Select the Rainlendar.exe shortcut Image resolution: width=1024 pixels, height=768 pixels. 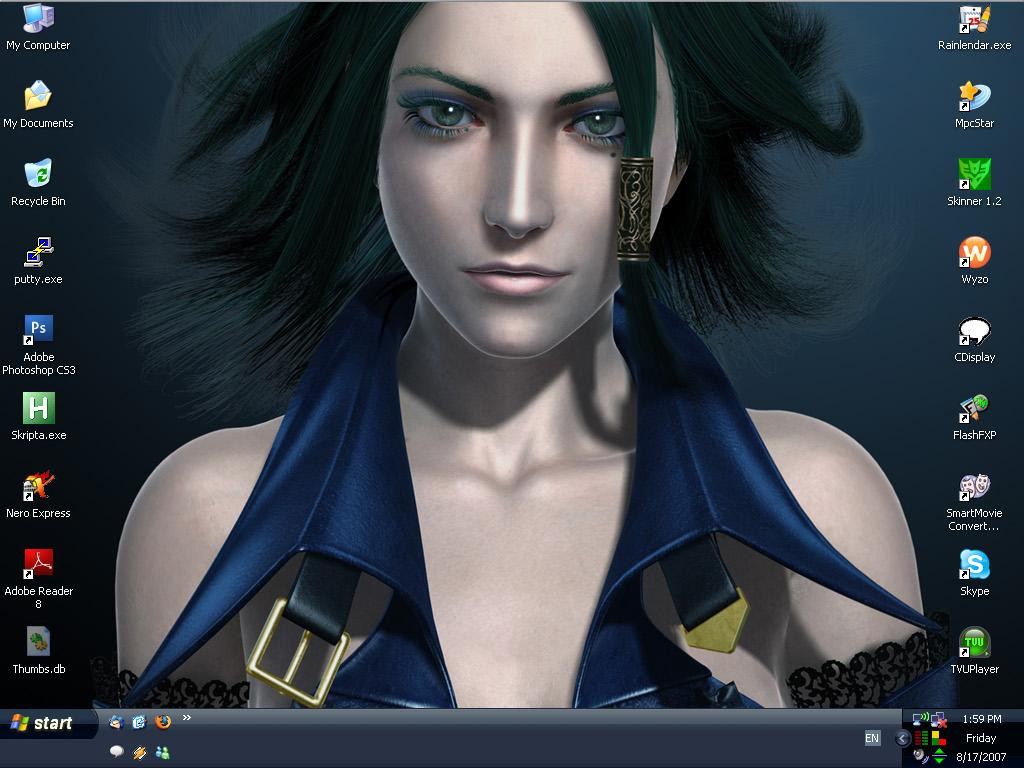974,26
